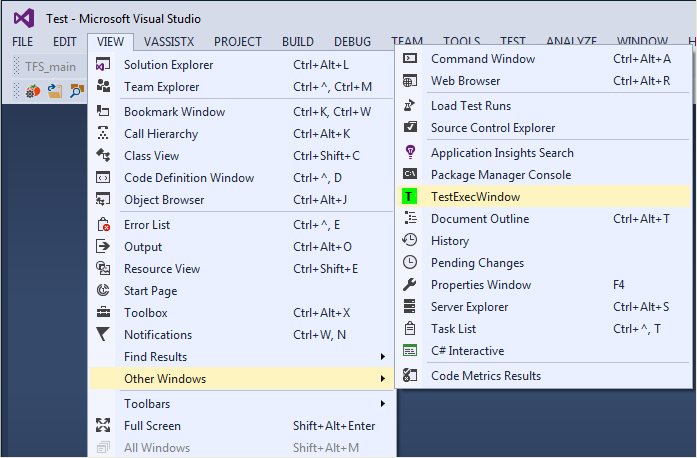Click the Toolbox icon
This screenshot has width=697, height=458.
click(x=103, y=312)
